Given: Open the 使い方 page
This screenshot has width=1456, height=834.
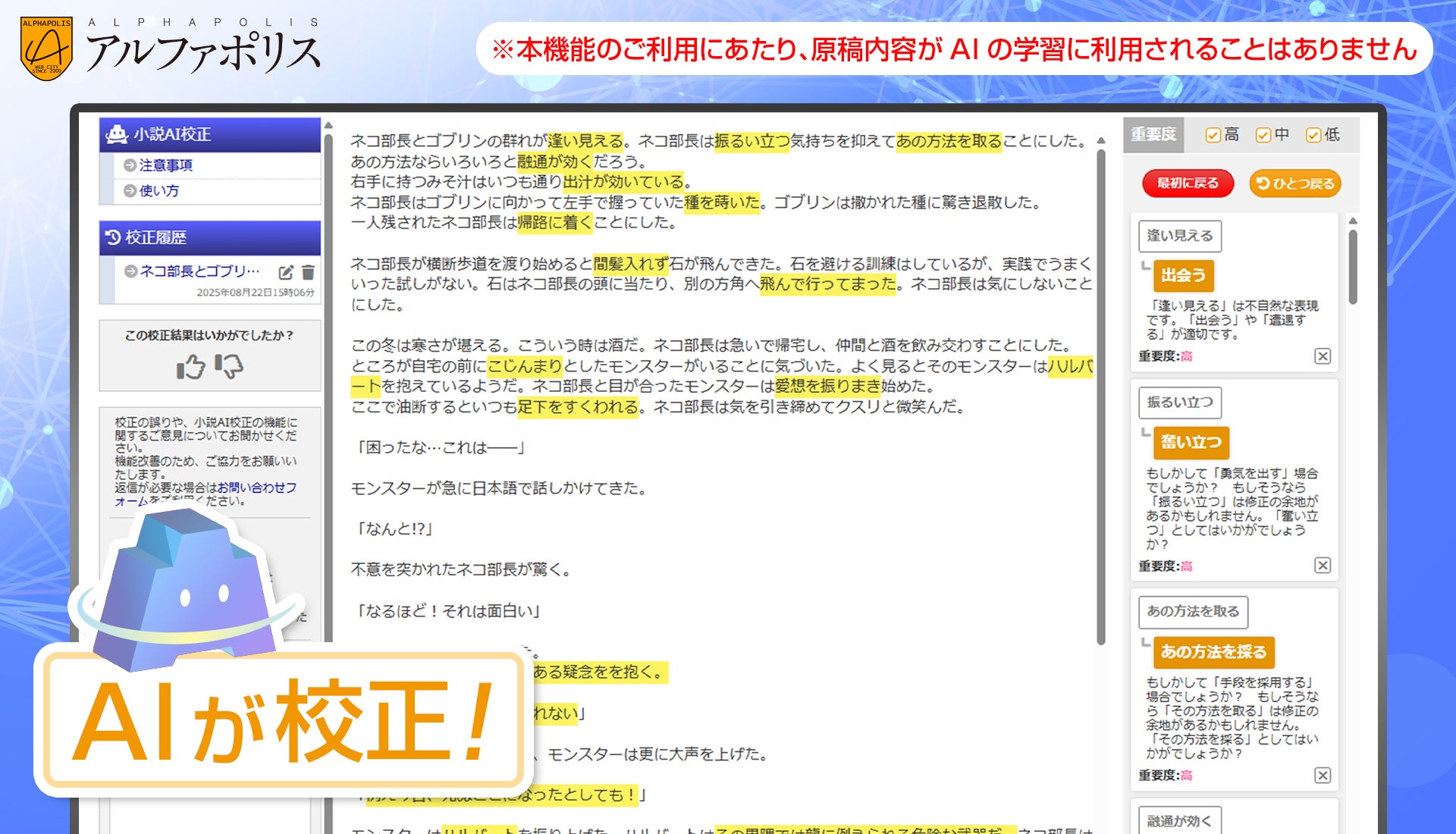Looking at the screenshot, I should 158,190.
